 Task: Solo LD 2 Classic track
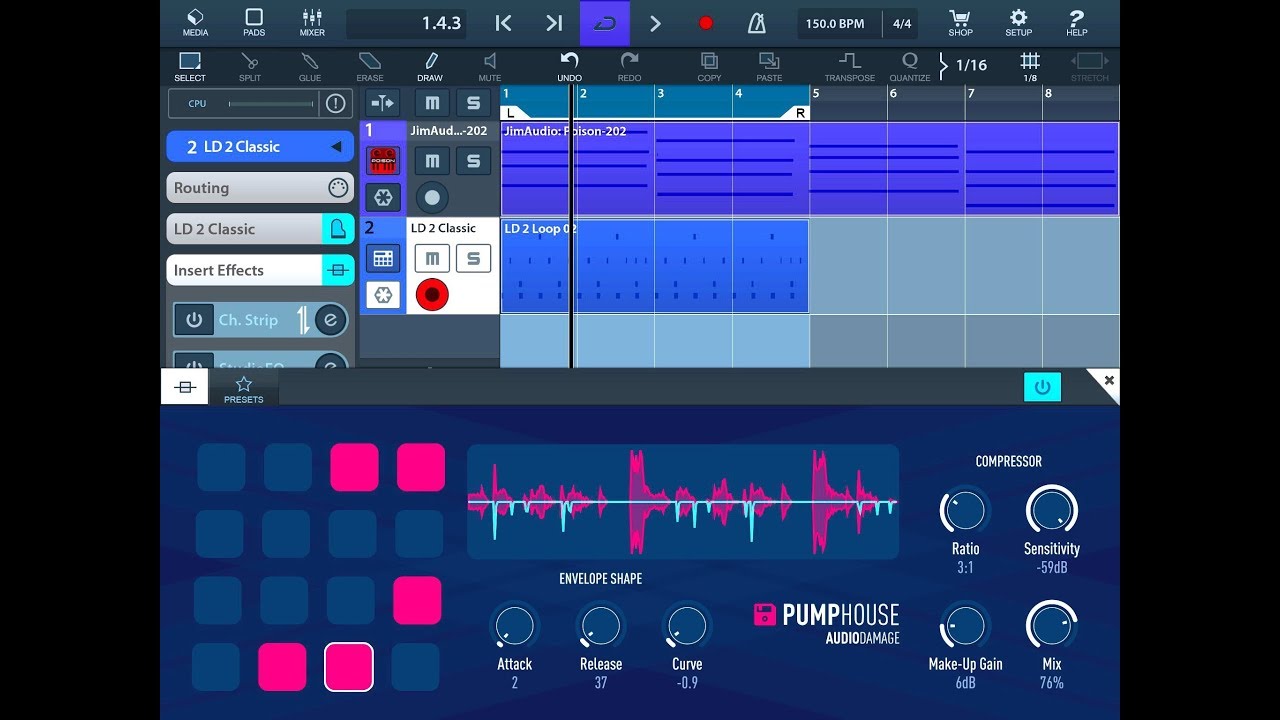pos(474,259)
